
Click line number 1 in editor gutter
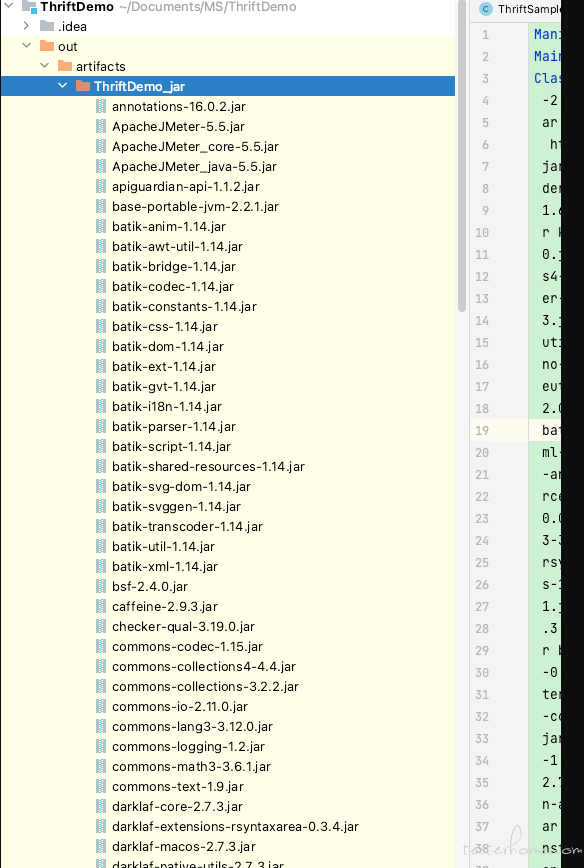(485, 35)
